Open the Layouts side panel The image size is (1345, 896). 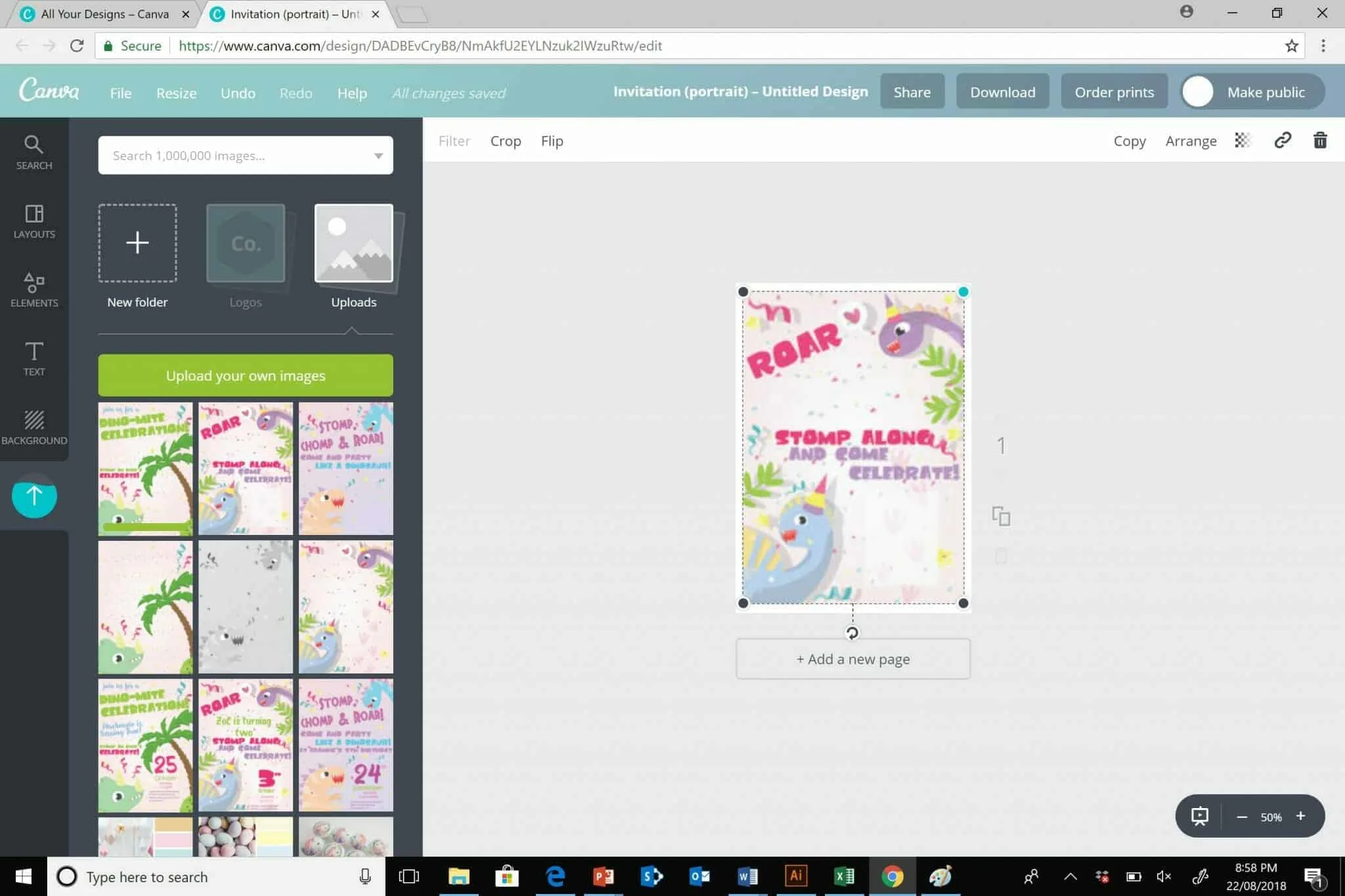point(34,221)
